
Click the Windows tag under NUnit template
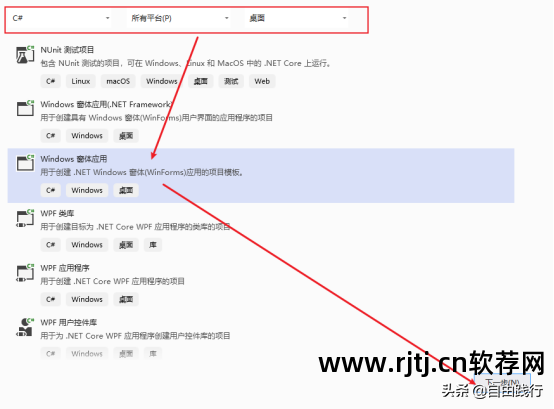coord(162,81)
